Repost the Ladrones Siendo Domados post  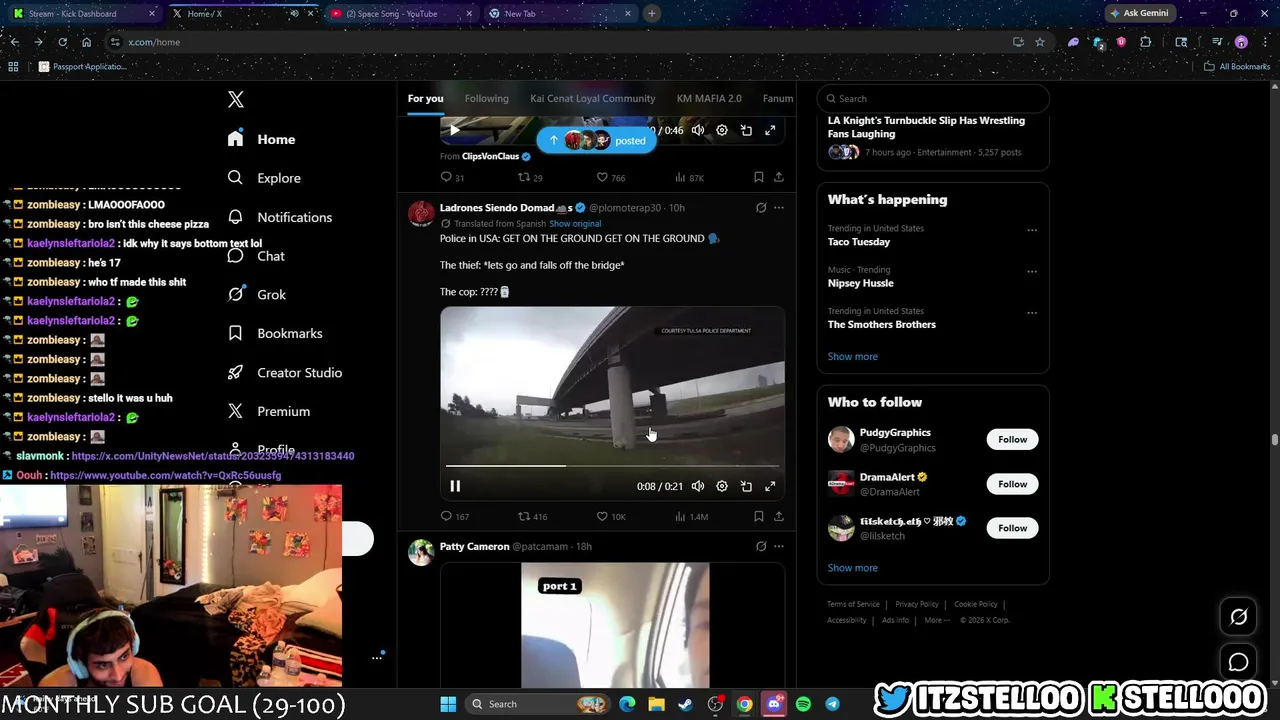[532, 516]
